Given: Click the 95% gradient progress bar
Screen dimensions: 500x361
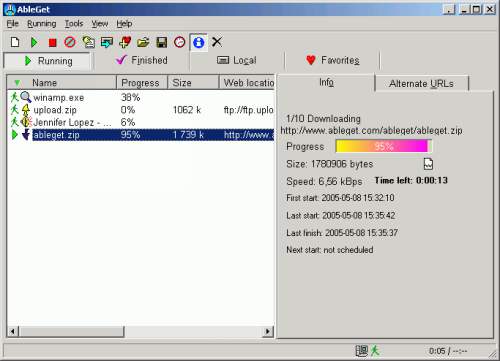Looking at the screenshot, I should tap(384, 146).
